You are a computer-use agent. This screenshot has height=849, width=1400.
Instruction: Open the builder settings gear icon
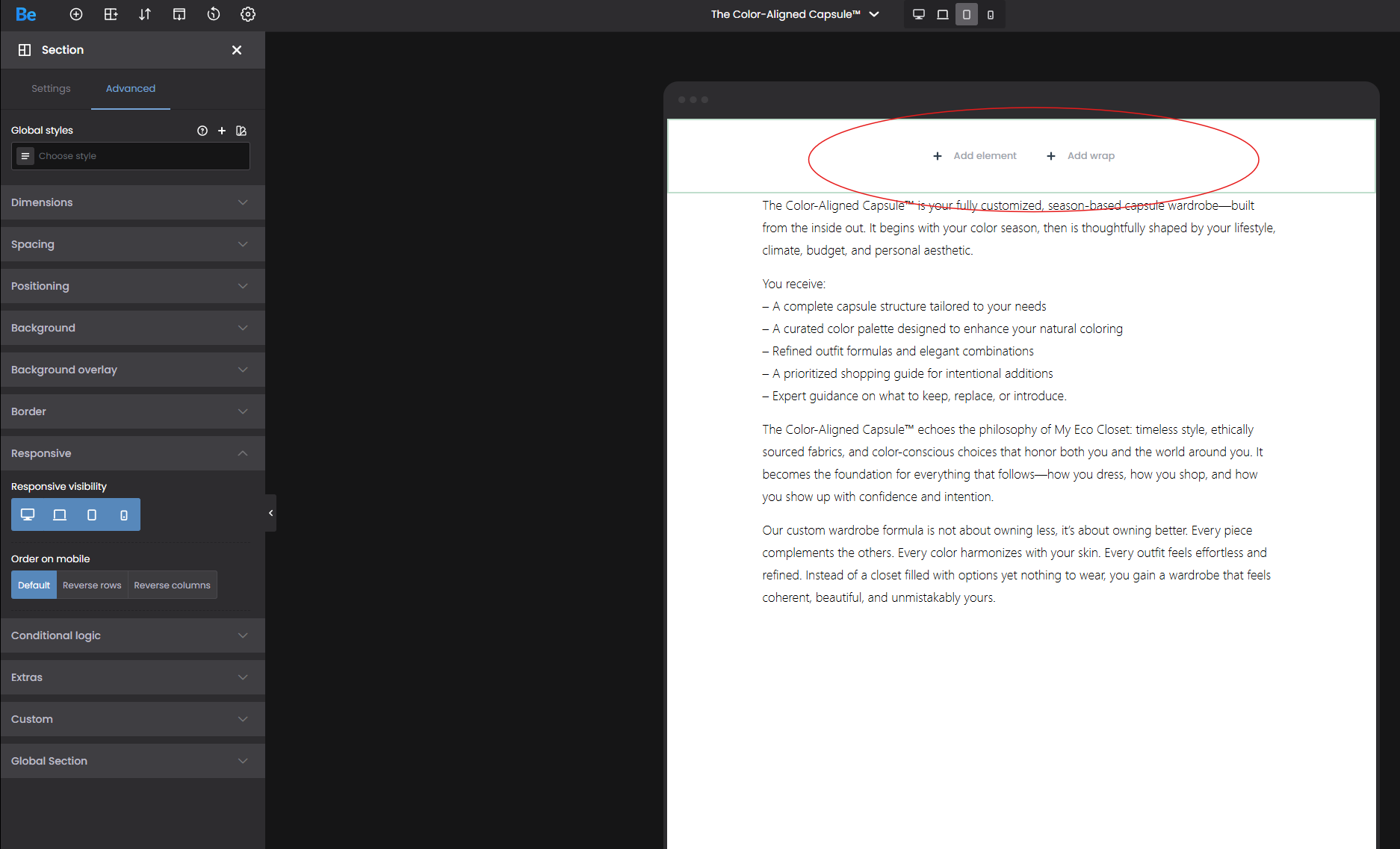[248, 14]
